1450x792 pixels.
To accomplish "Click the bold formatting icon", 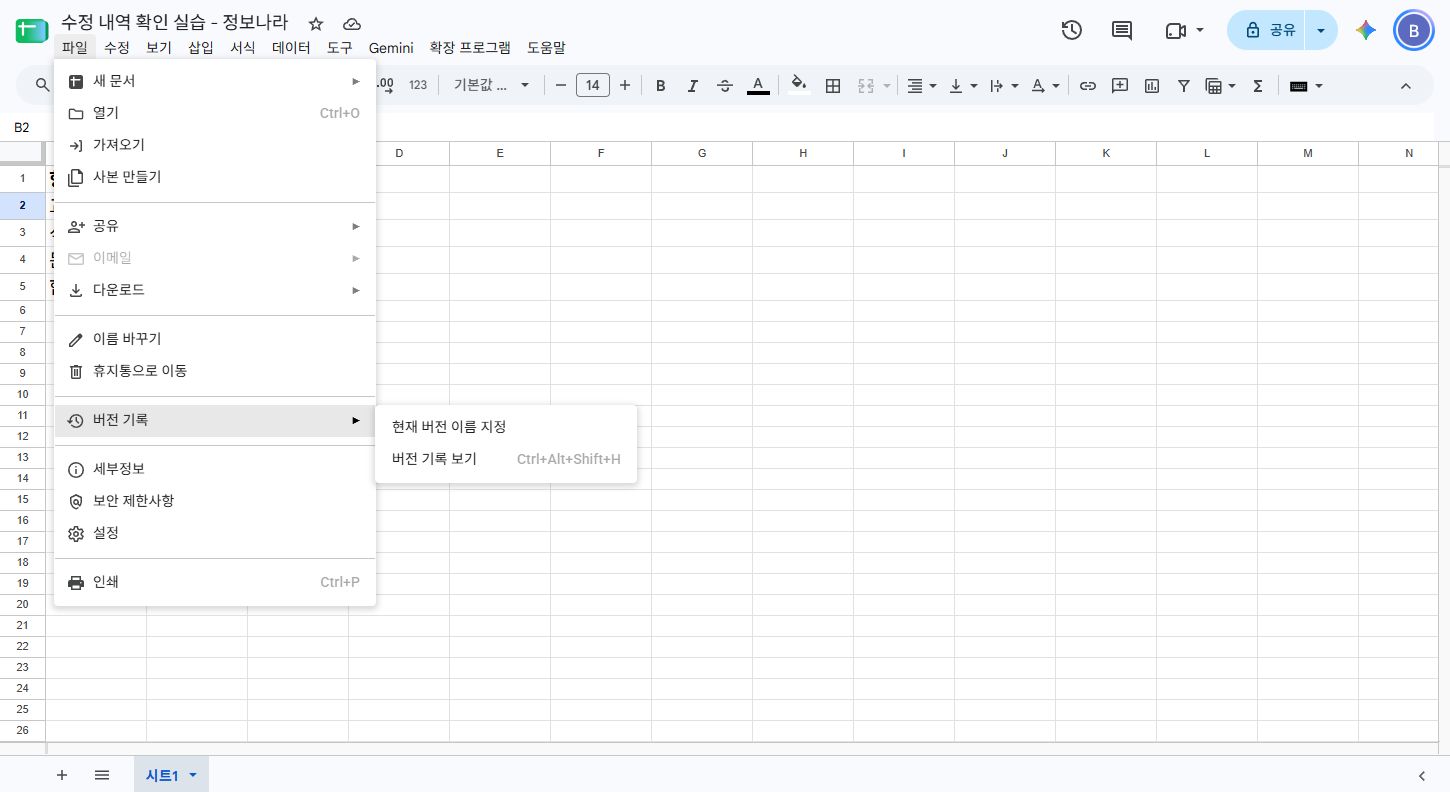I will tap(660, 86).
